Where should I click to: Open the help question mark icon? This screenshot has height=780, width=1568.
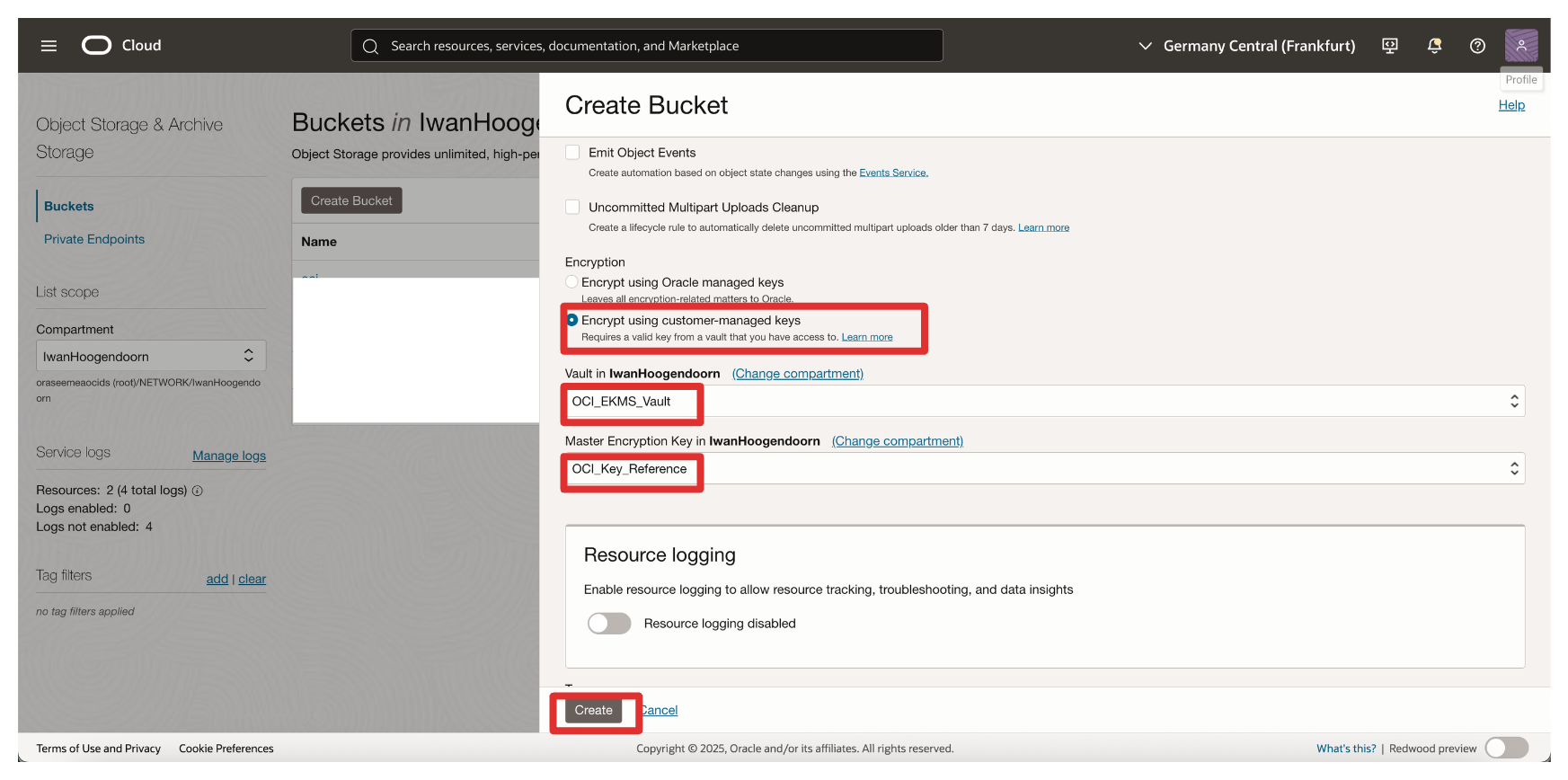[x=1477, y=46]
